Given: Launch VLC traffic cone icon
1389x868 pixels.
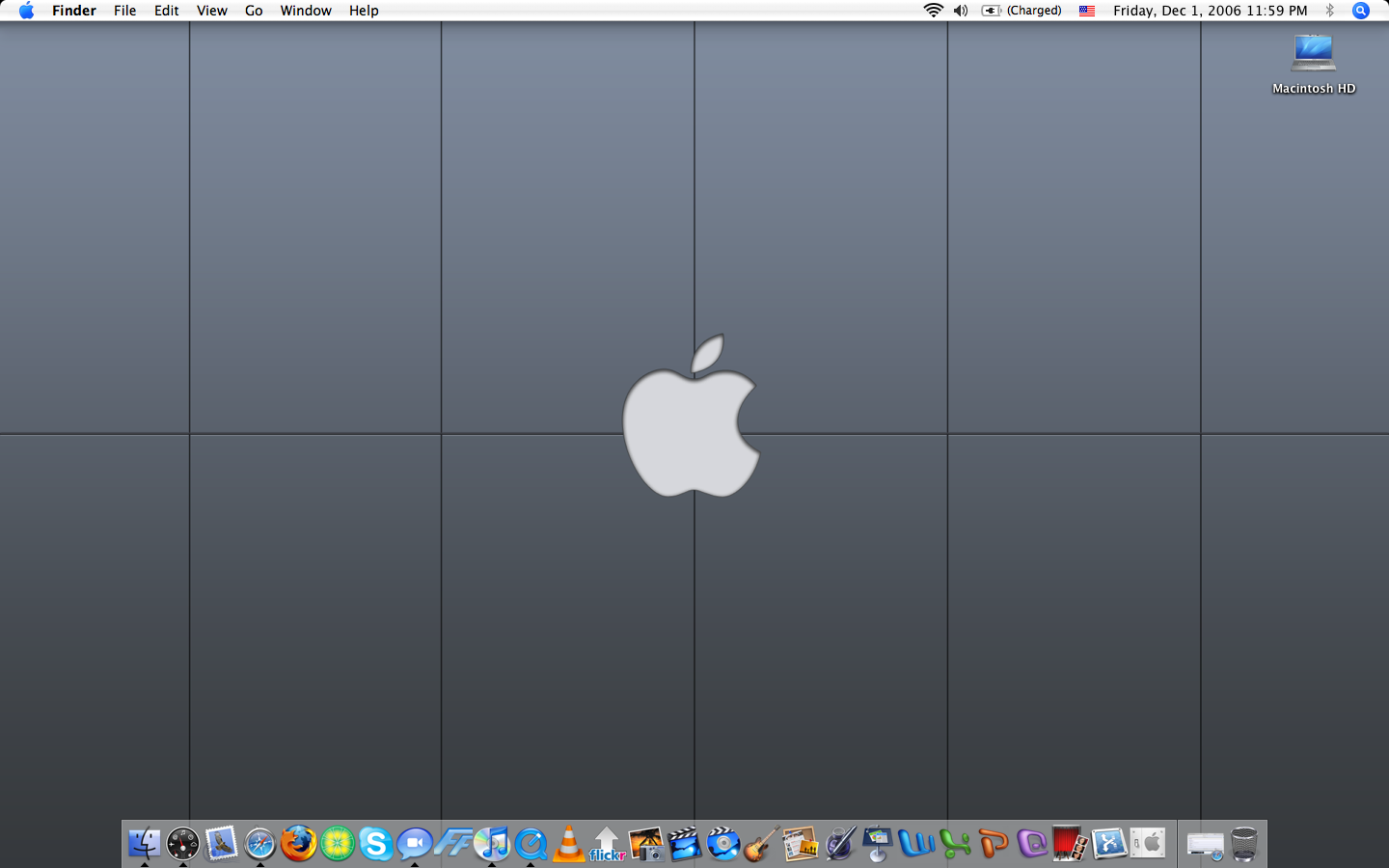Looking at the screenshot, I should [569, 844].
